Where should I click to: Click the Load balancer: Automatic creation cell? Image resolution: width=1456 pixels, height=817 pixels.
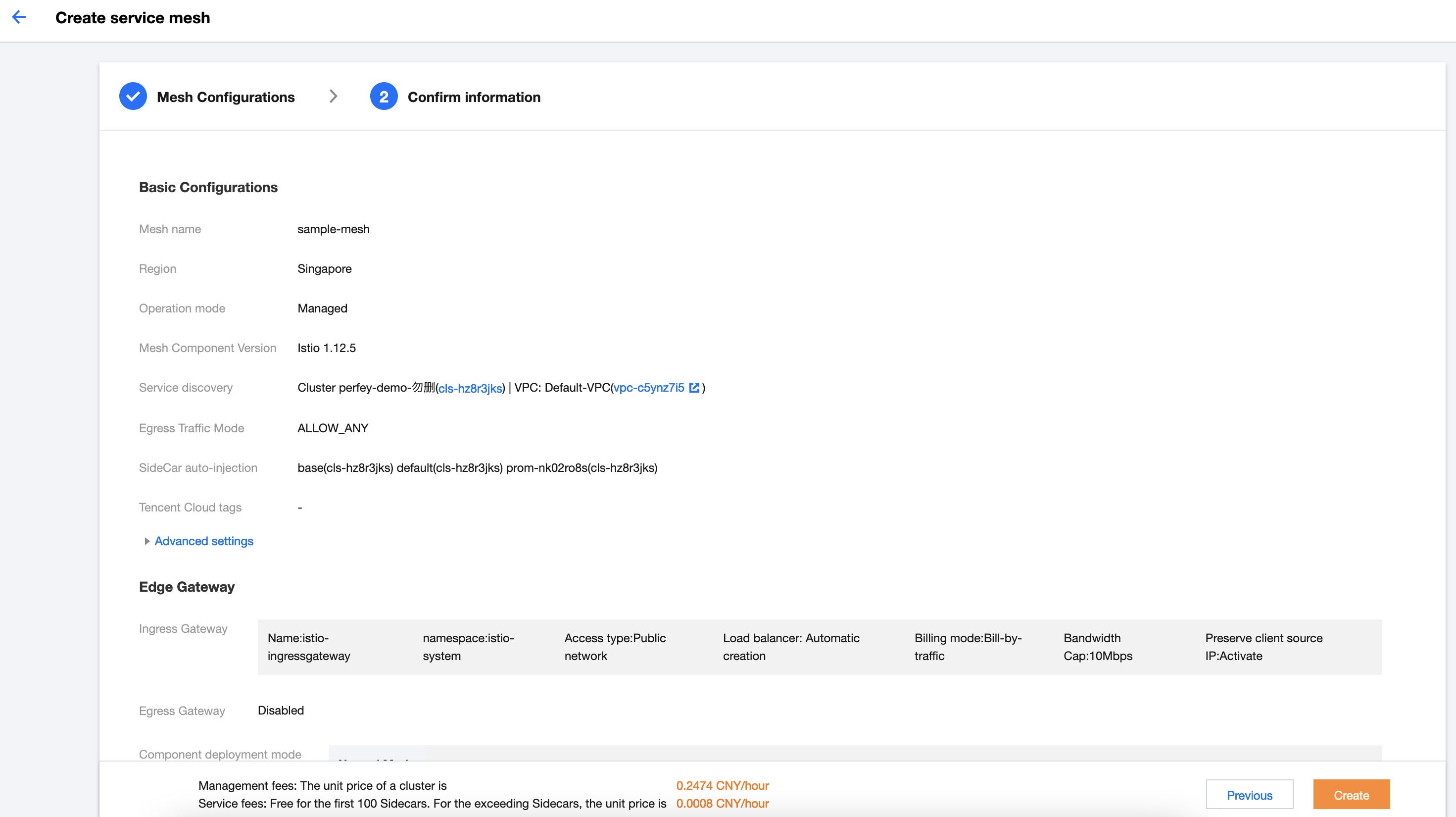pyautogui.click(x=791, y=647)
